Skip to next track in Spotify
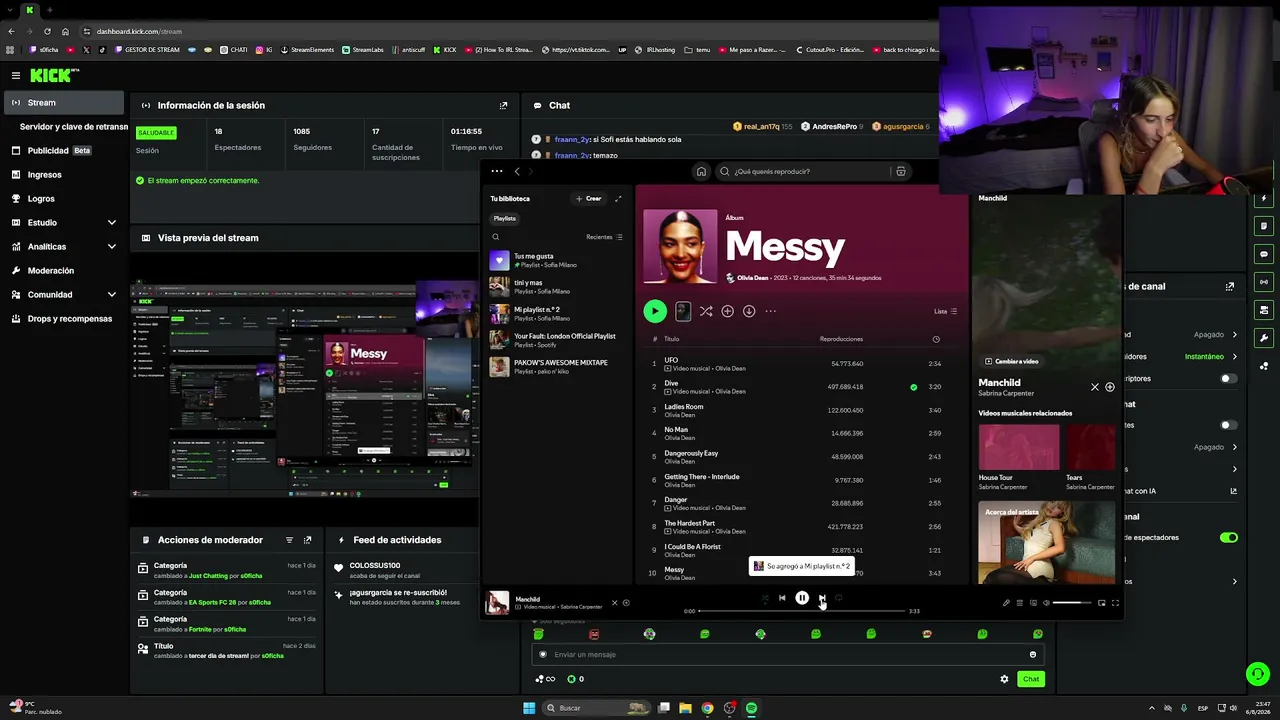 point(822,598)
